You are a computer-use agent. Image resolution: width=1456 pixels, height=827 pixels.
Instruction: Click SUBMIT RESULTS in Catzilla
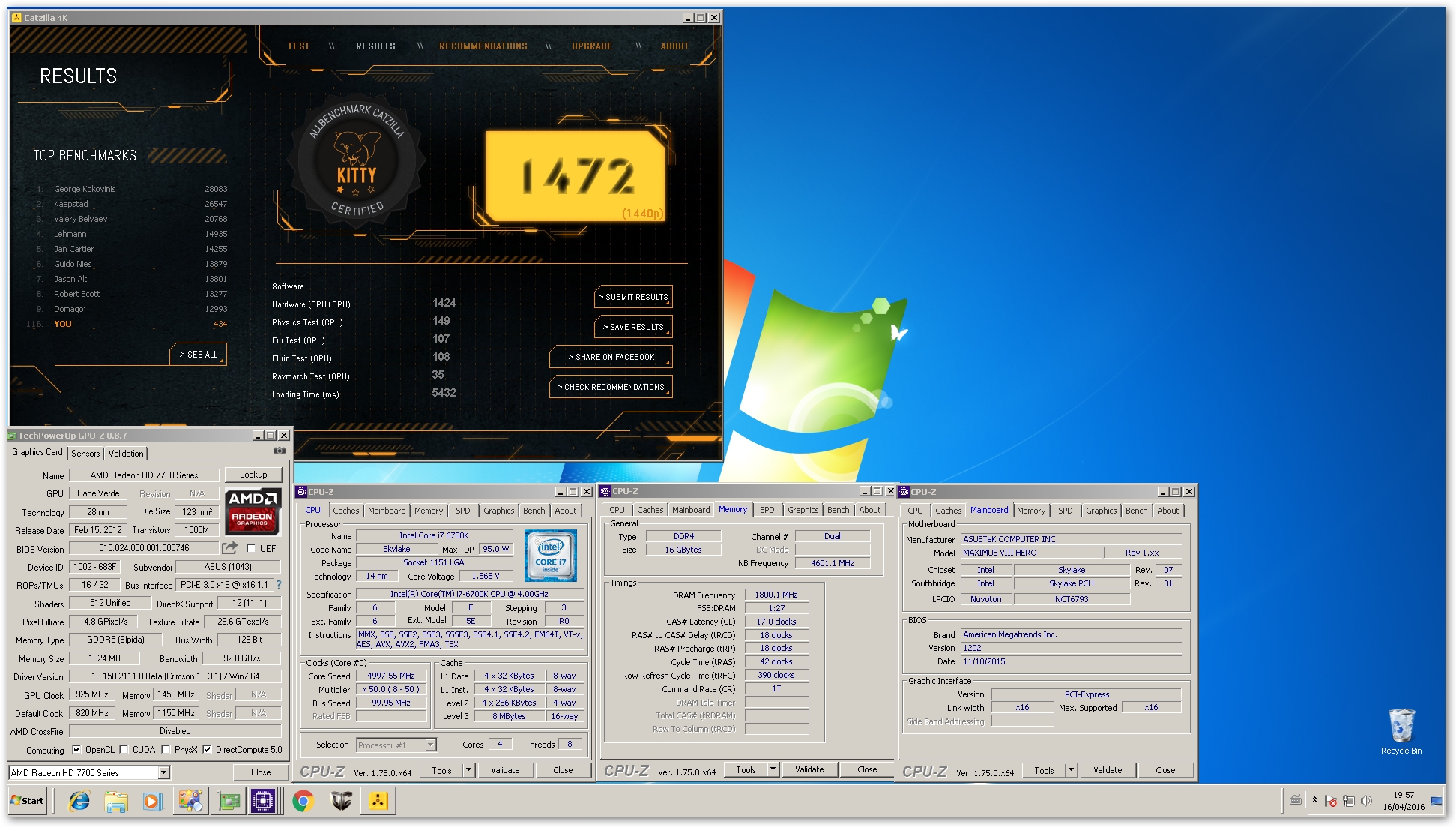pyautogui.click(x=633, y=297)
